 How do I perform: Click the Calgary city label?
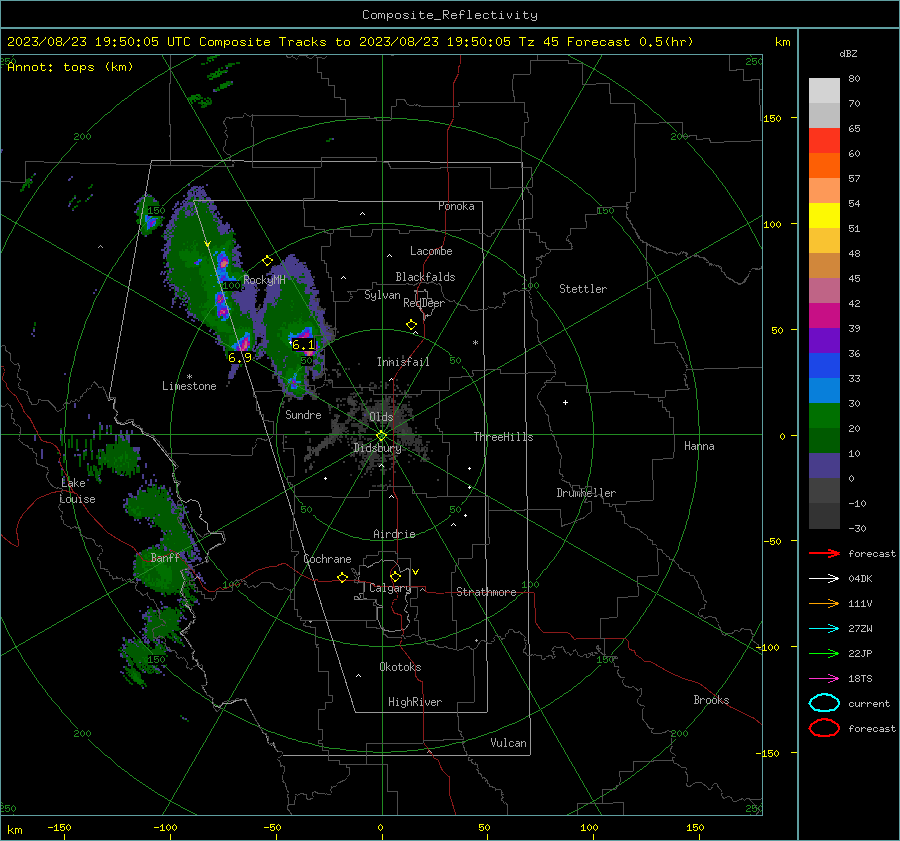(x=390, y=588)
